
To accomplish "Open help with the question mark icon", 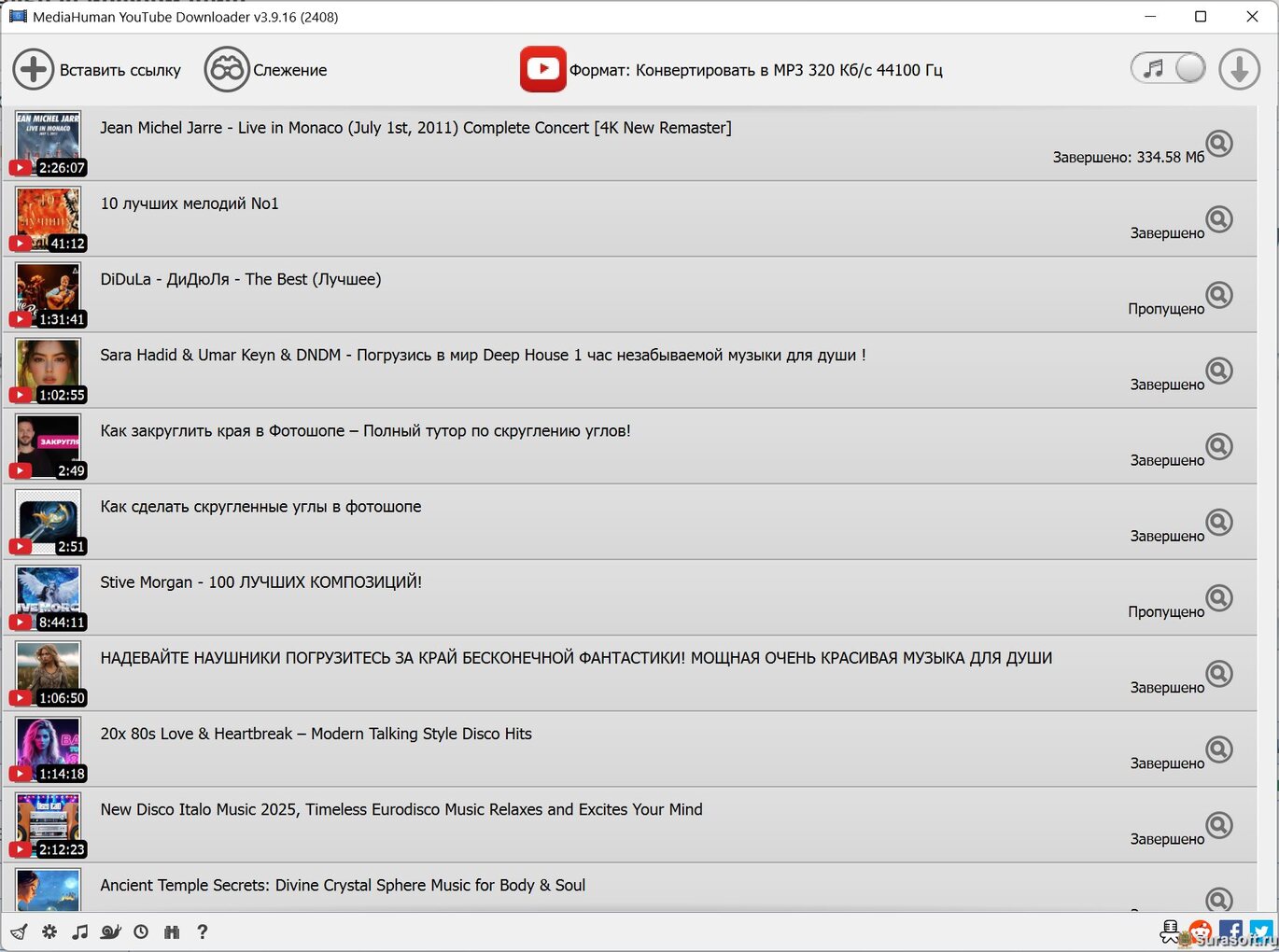I will (202, 931).
